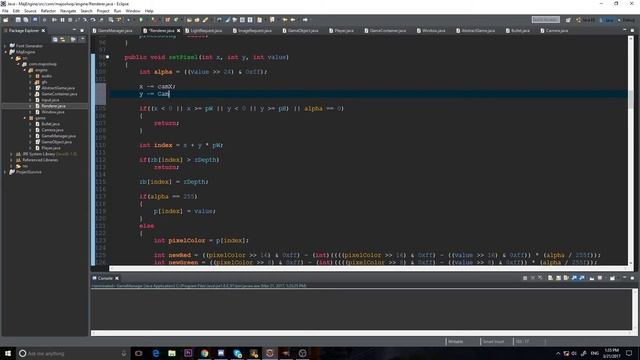Select Window.java in Package Explorer

click(53, 112)
